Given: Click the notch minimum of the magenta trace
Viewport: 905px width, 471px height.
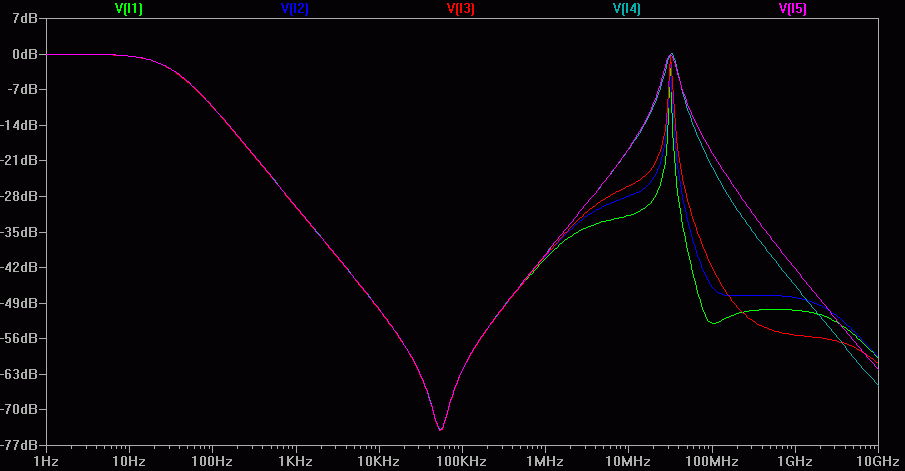Looking at the screenshot, I should coord(441,429).
